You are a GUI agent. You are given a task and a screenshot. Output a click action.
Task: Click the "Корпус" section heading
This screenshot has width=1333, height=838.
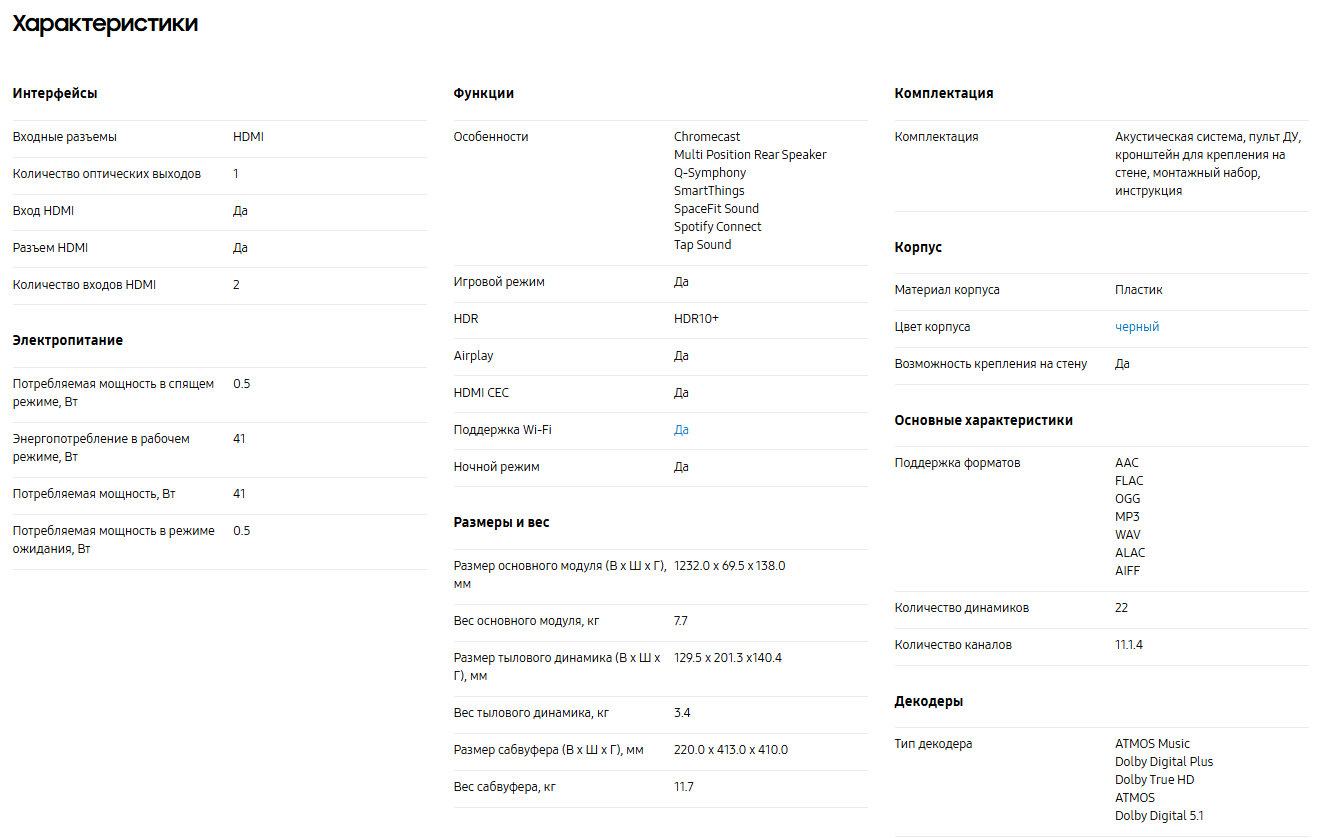(x=918, y=247)
